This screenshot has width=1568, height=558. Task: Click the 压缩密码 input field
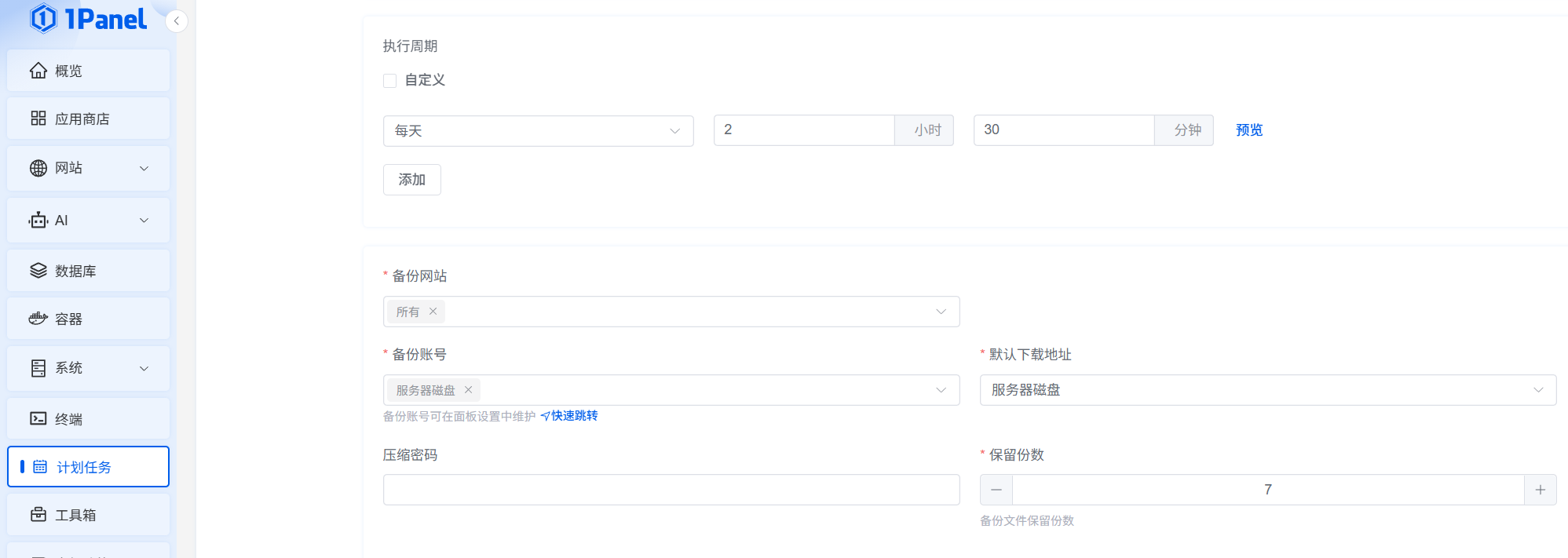click(x=671, y=490)
